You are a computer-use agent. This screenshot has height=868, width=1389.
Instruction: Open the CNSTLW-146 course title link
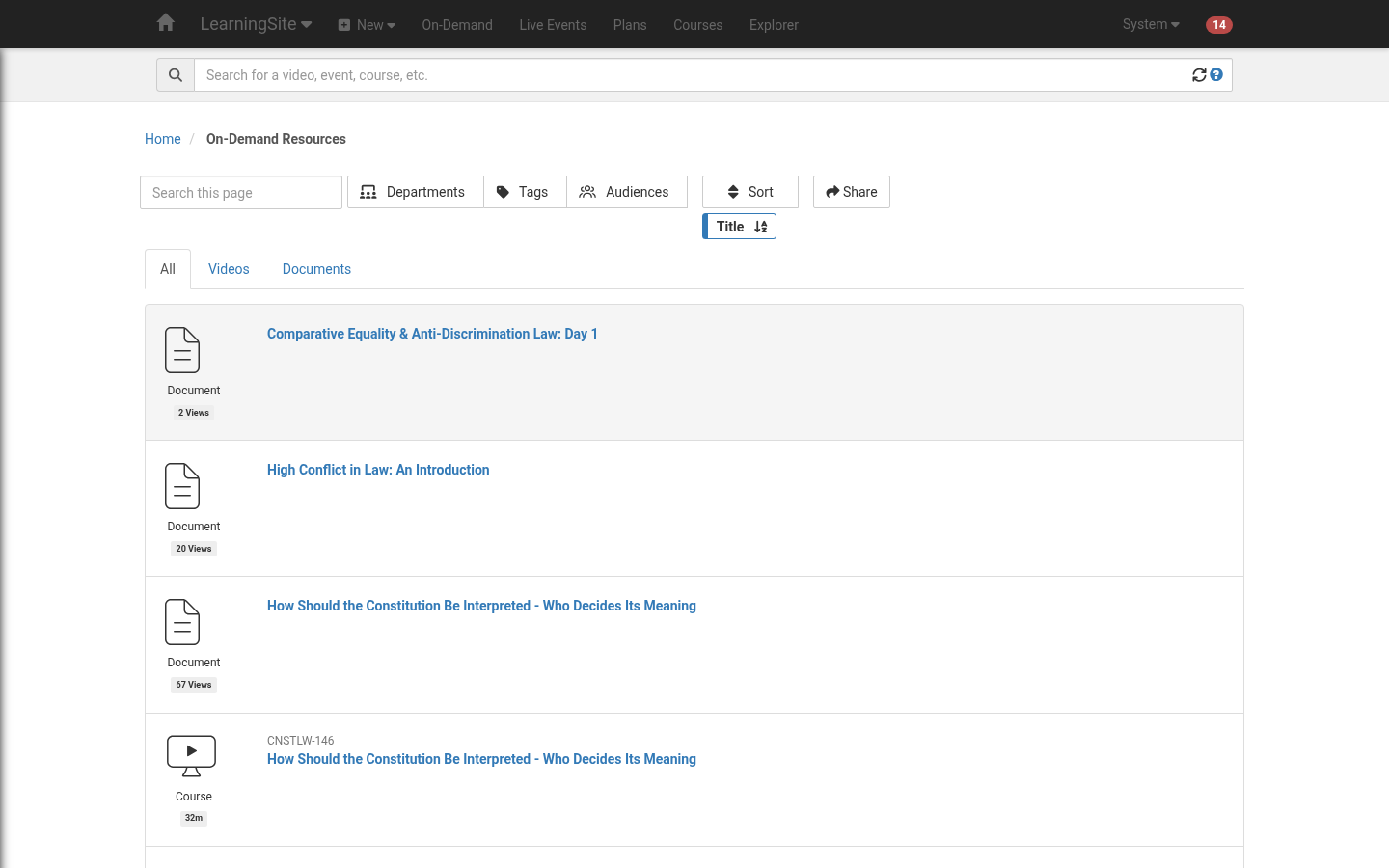tap(481, 759)
